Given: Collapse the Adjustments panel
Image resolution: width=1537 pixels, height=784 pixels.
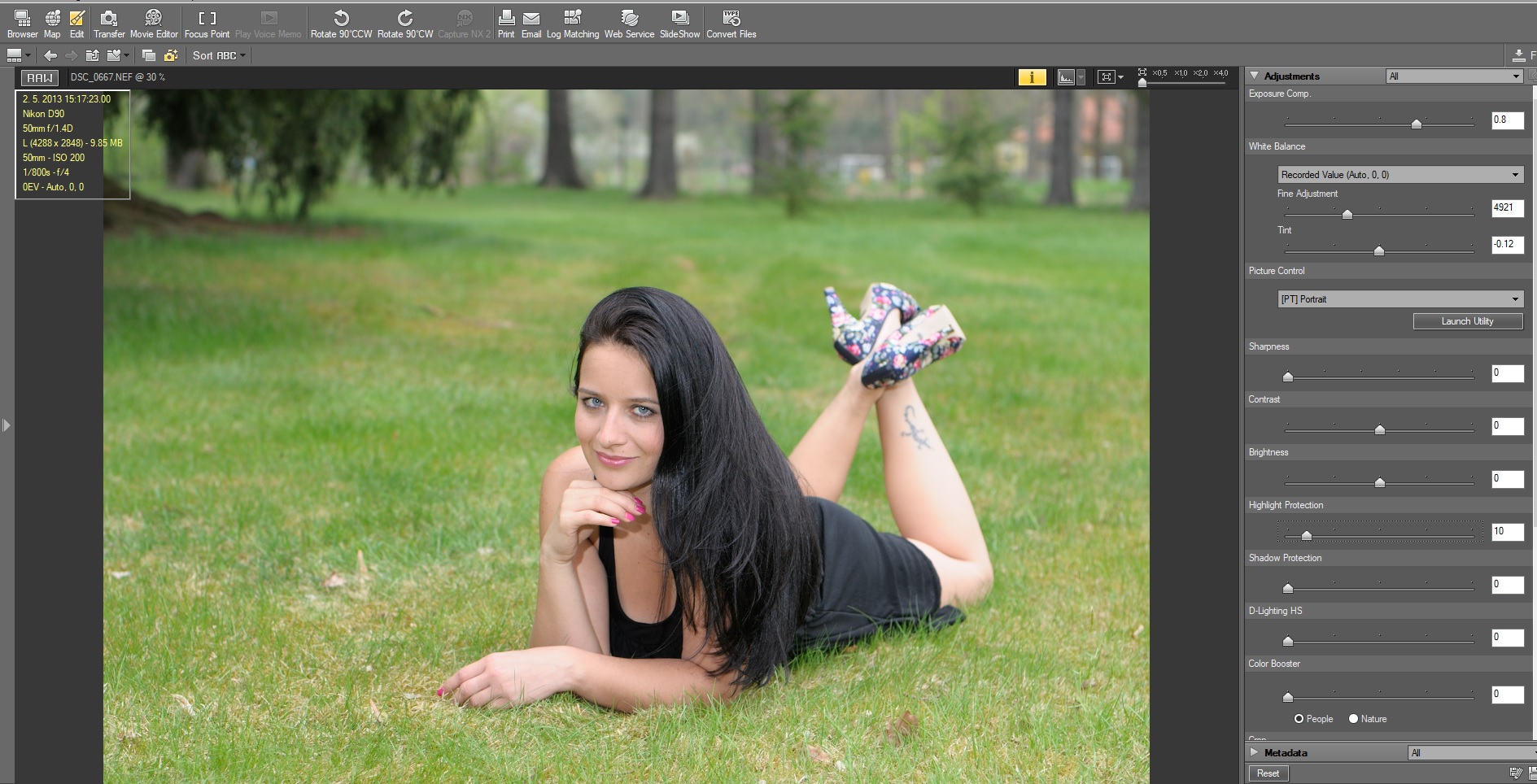Looking at the screenshot, I should coord(1255,76).
